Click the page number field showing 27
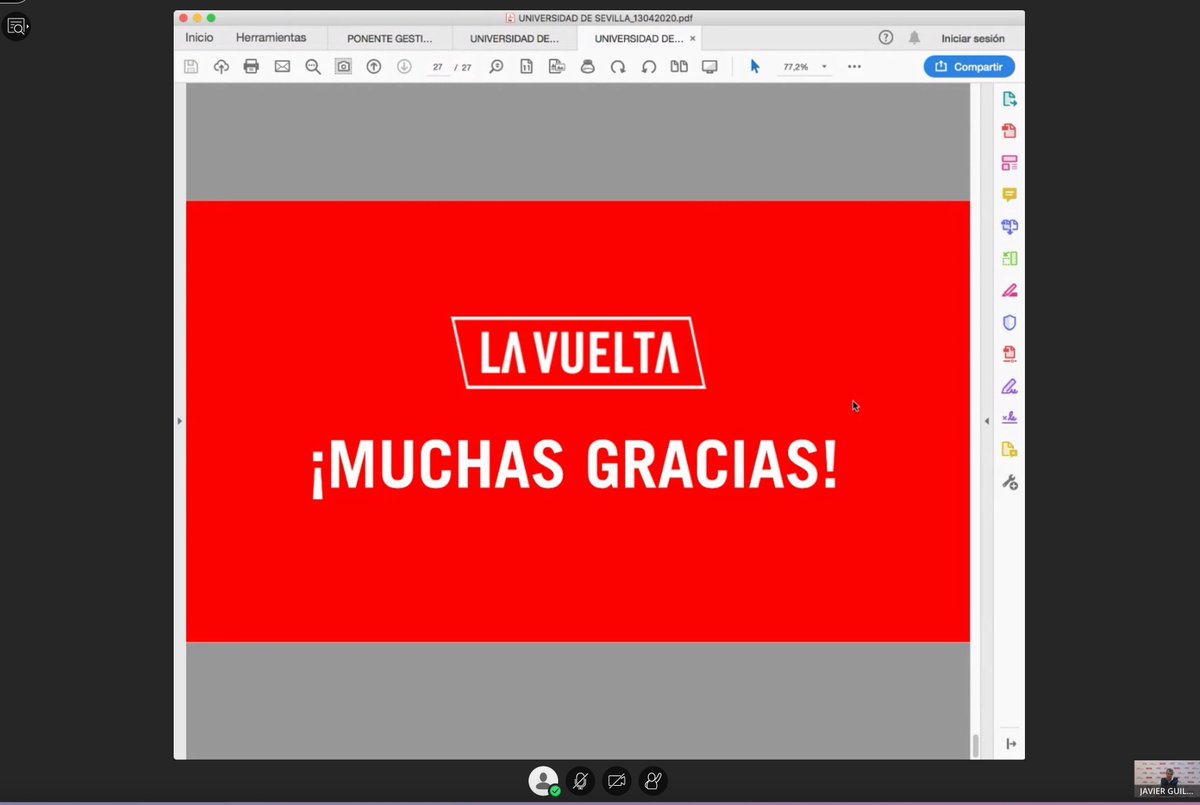1200x805 pixels. point(438,67)
